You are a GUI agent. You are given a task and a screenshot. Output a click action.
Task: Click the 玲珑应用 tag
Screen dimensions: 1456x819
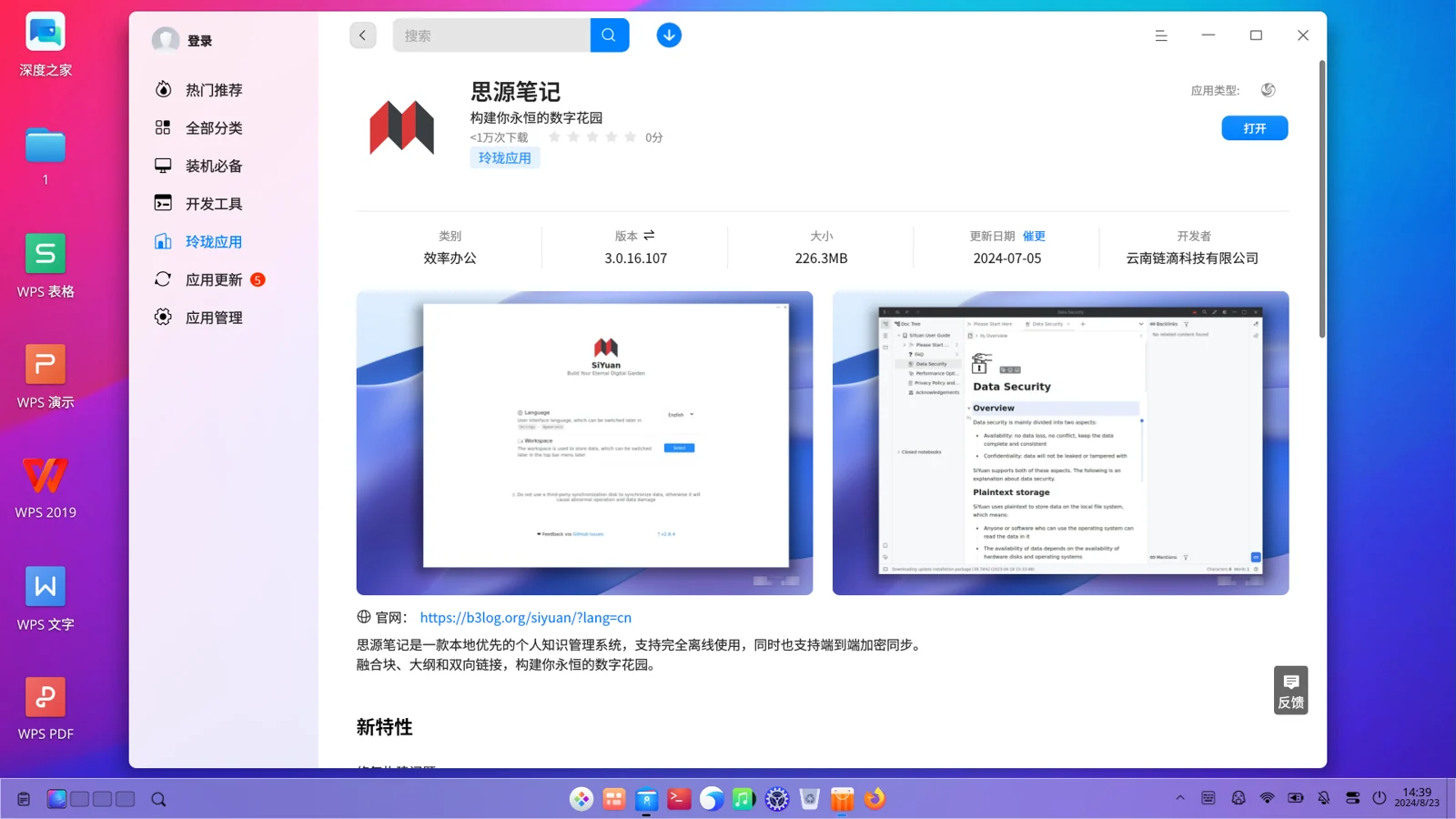click(505, 157)
